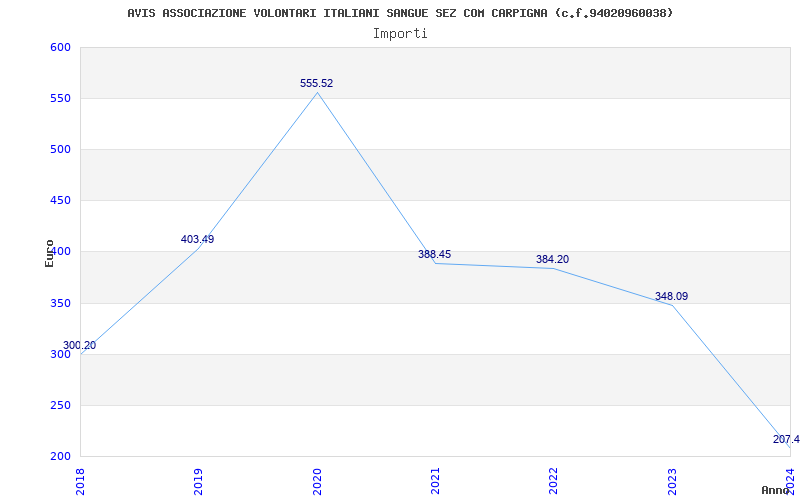Click the 'Euro' y-axis title
This screenshot has height=500, width=800.
(x=49, y=253)
